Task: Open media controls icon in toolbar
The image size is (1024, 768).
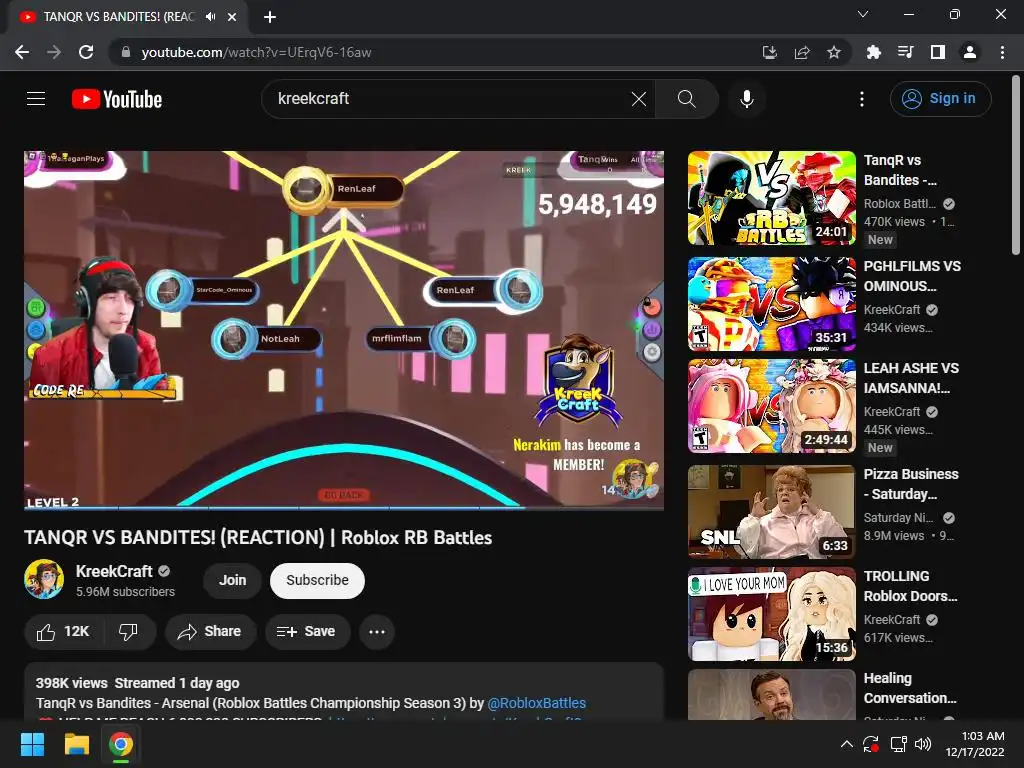Action: pyautogui.click(x=905, y=52)
